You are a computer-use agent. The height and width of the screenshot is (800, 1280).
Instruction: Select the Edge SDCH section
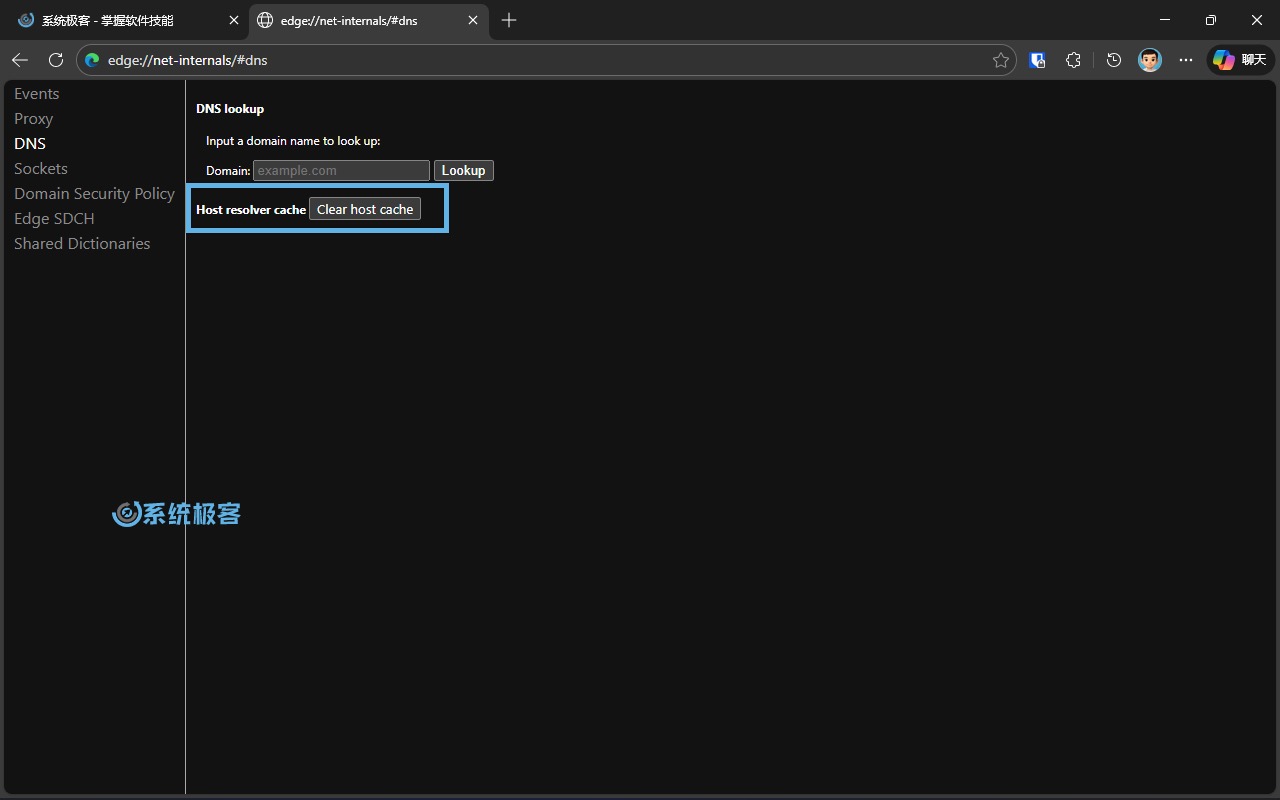pyautogui.click(x=54, y=218)
